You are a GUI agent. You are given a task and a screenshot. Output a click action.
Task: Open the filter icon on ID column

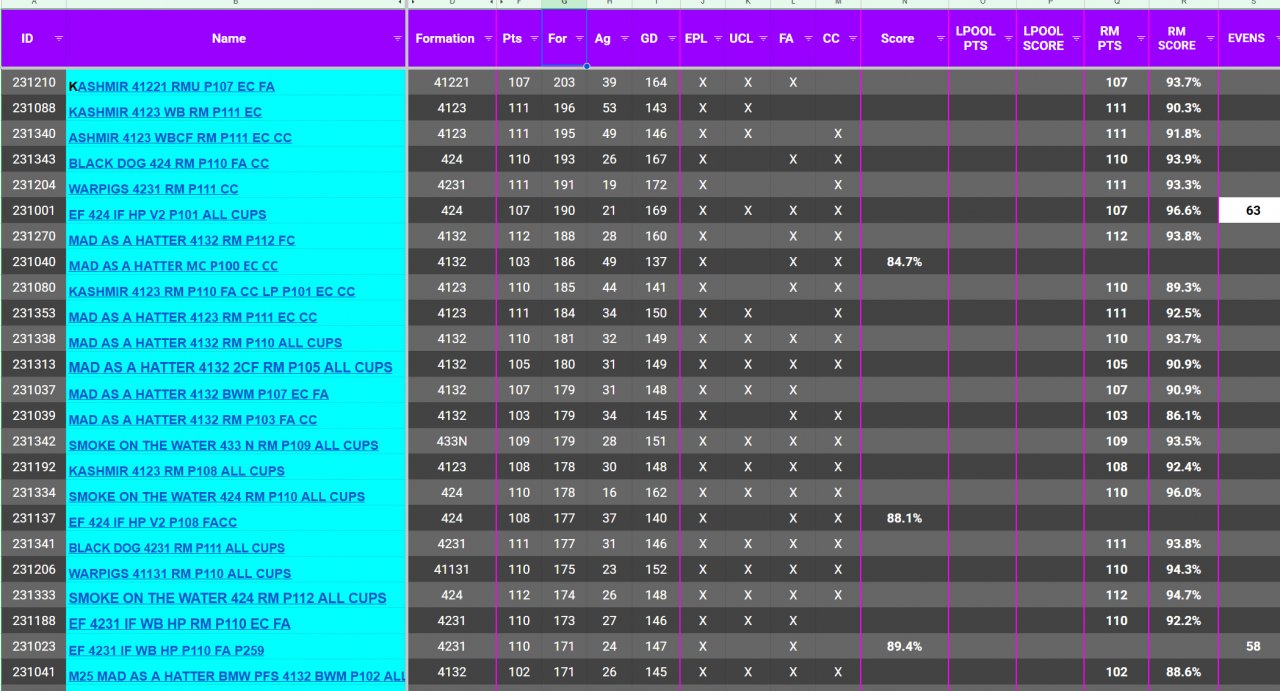coord(58,38)
